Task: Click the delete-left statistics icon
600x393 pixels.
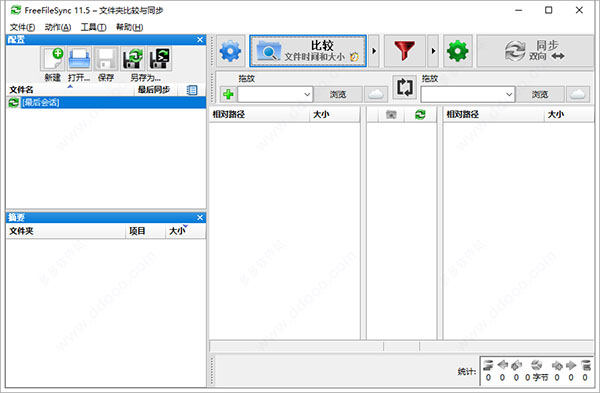Action: (488, 365)
